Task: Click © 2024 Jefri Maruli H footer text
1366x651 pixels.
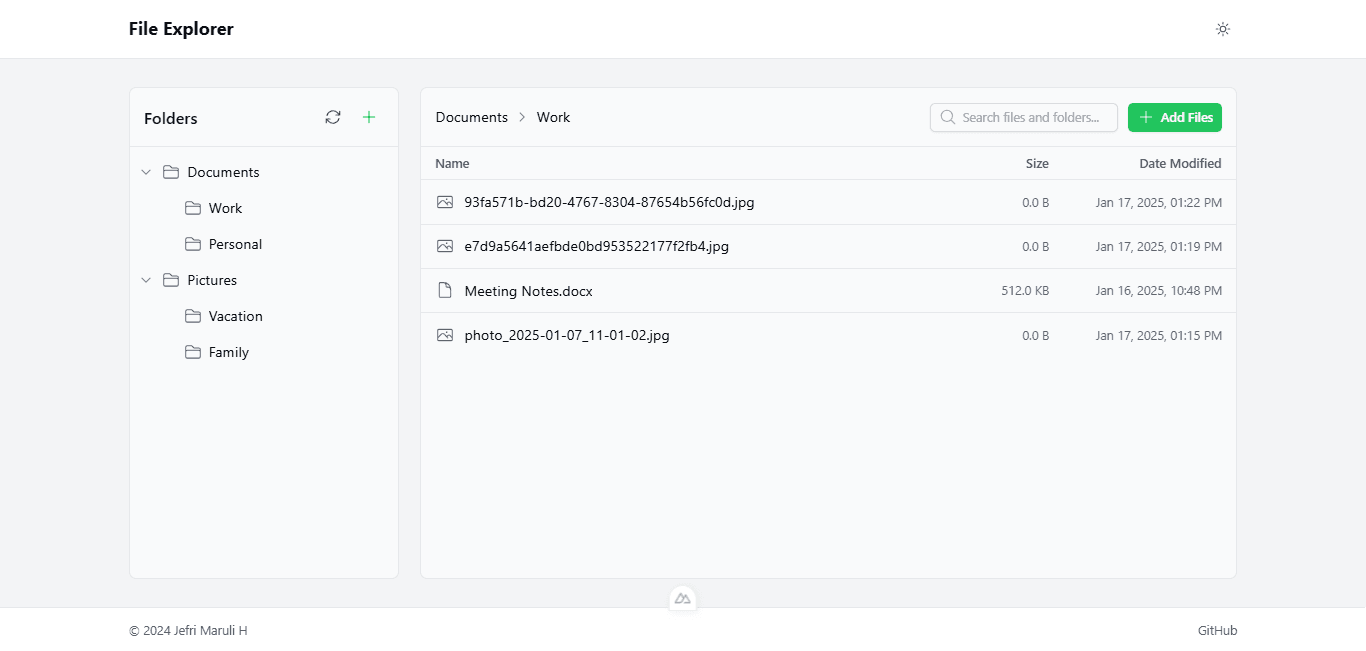Action: pos(188,630)
